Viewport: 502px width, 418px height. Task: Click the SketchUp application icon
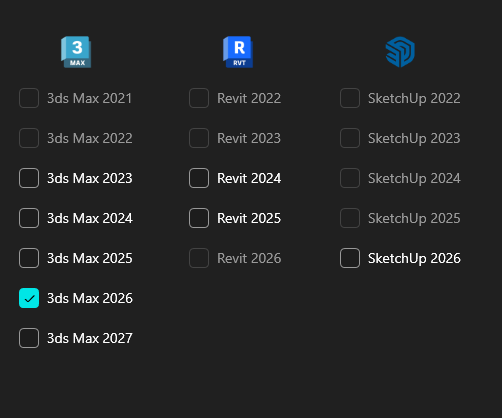(400, 52)
